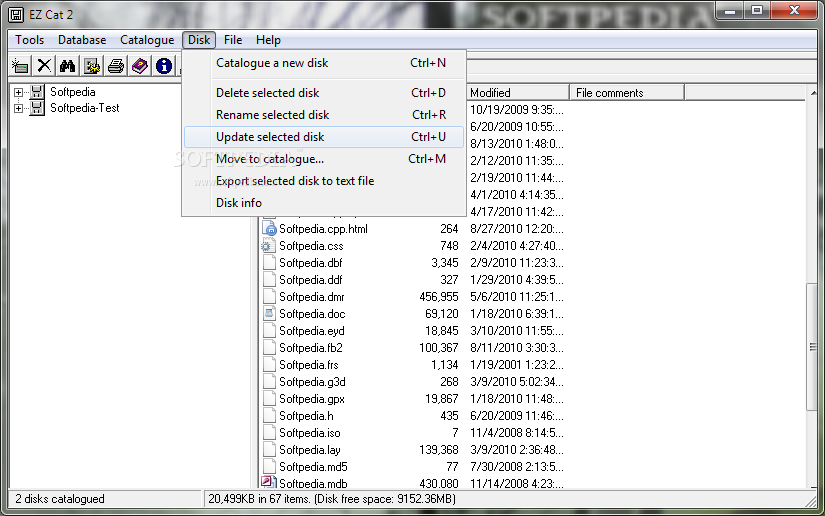
Task: Click the 2 disks catalogued status text
Action: click(59, 499)
